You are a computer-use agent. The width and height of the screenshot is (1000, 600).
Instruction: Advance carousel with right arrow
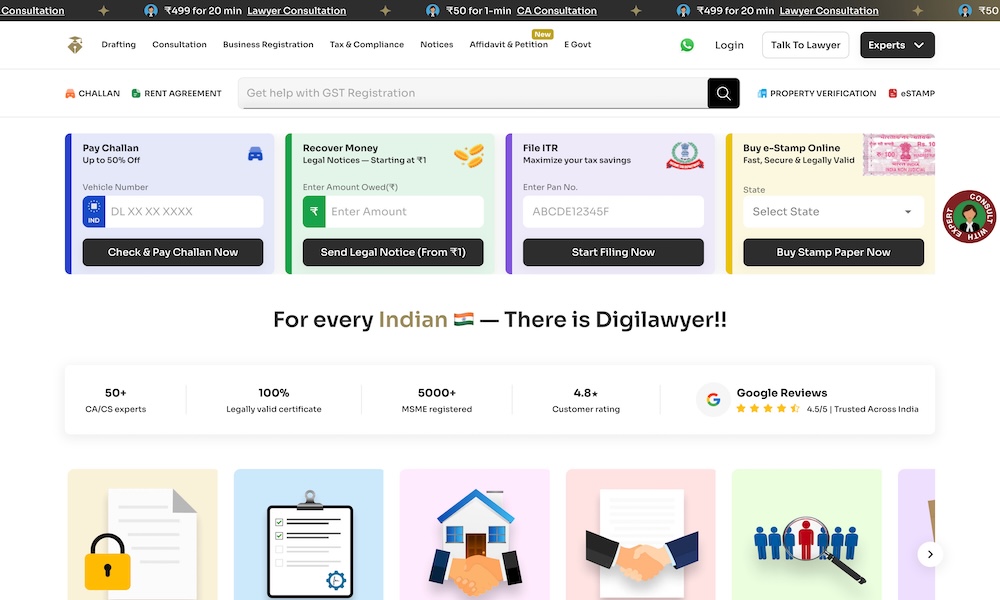930,554
